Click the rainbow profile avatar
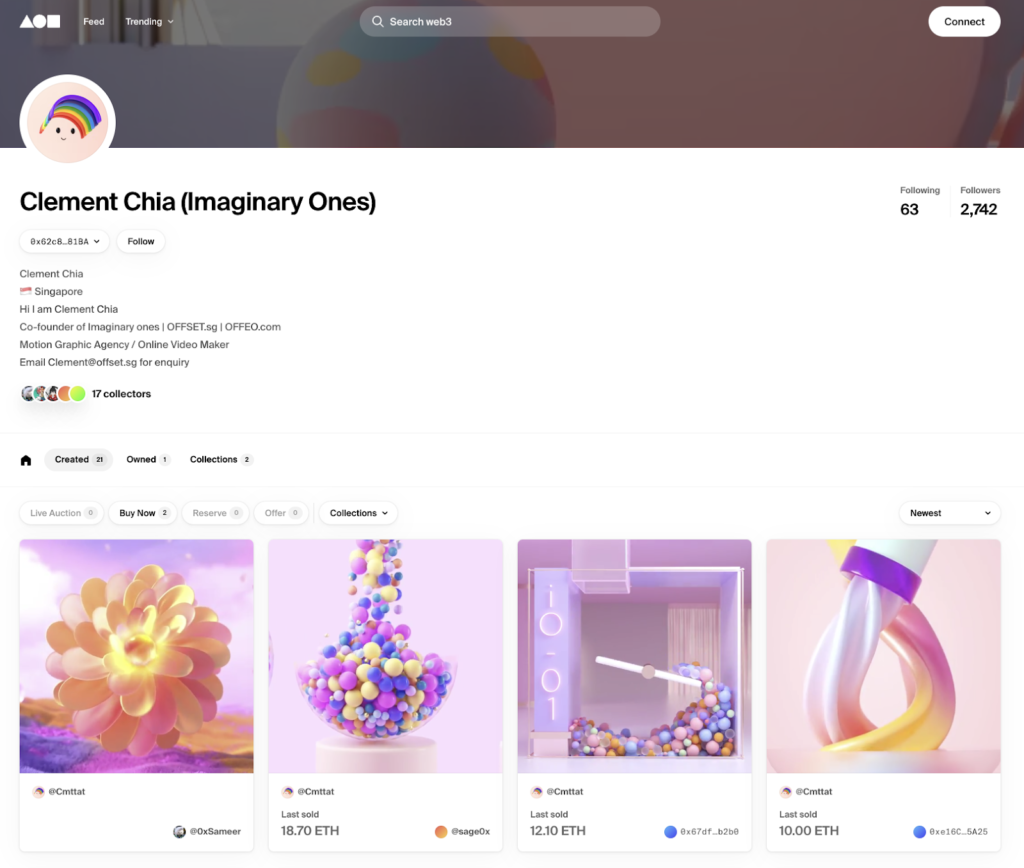The width and height of the screenshot is (1024, 868). (x=68, y=122)
